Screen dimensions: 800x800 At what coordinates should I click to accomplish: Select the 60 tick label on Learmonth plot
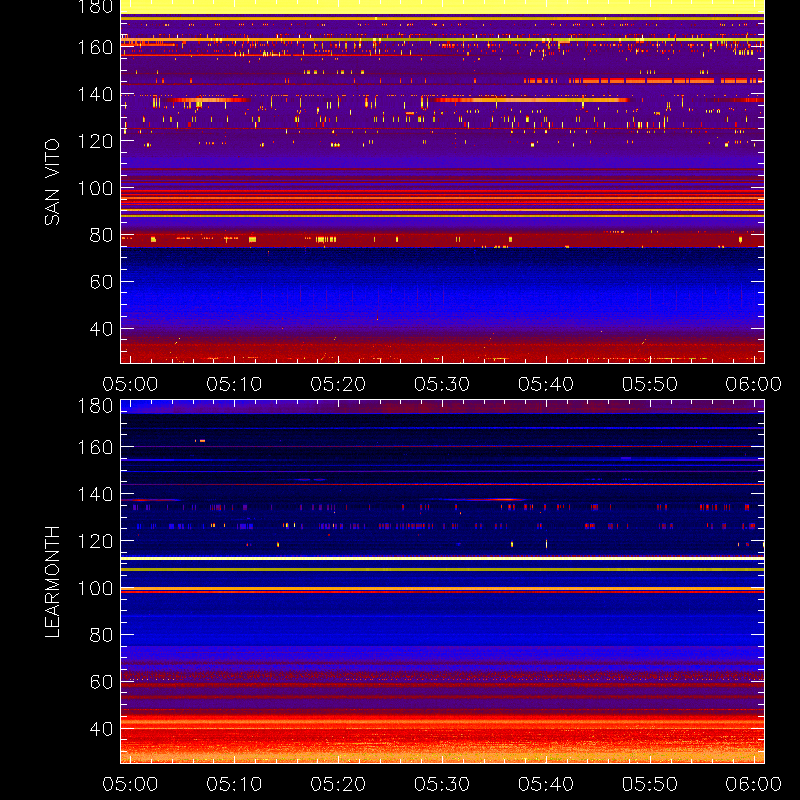pos(101,682)
